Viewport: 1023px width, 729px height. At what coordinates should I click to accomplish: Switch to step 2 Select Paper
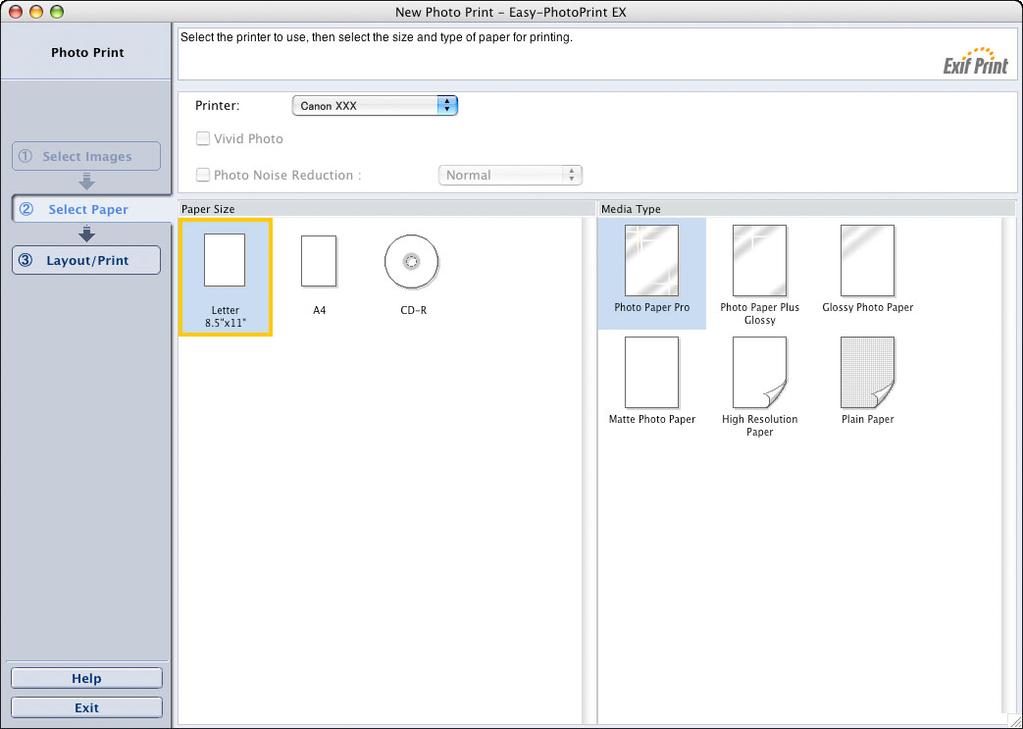(91, 209)
